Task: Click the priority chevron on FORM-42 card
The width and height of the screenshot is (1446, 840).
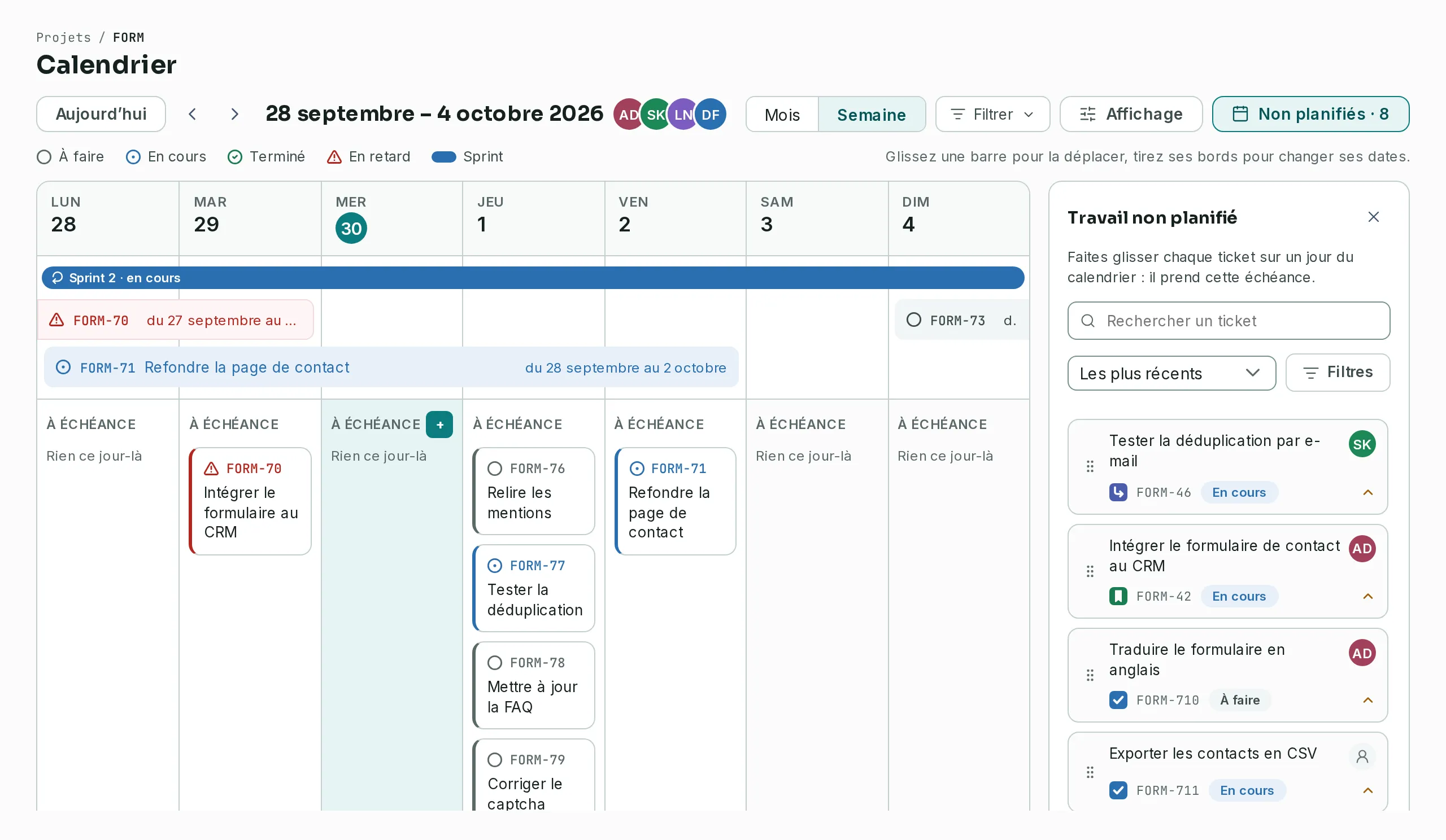Action: 1367,596
